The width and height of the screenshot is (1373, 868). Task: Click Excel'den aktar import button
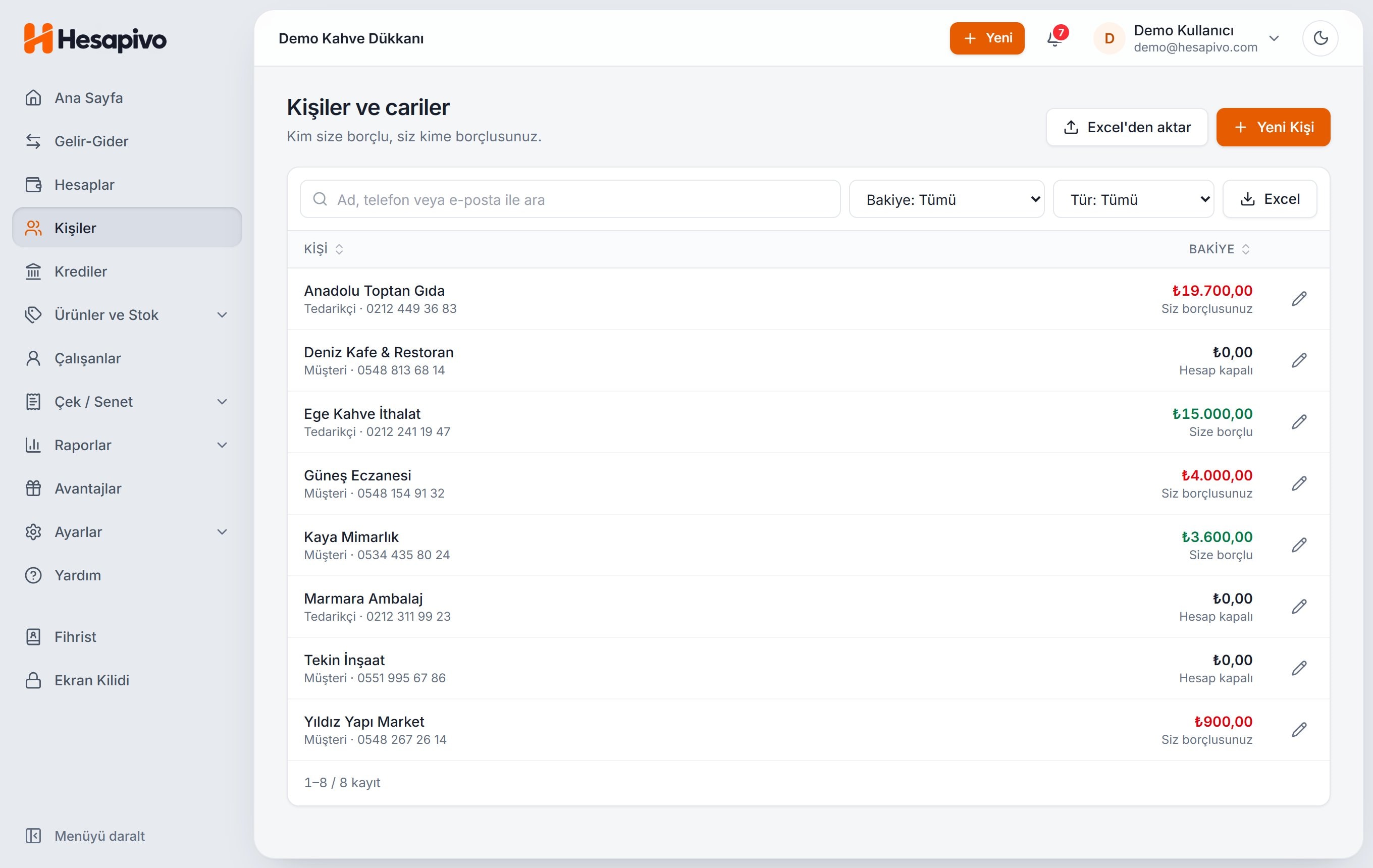point(1127,127)
